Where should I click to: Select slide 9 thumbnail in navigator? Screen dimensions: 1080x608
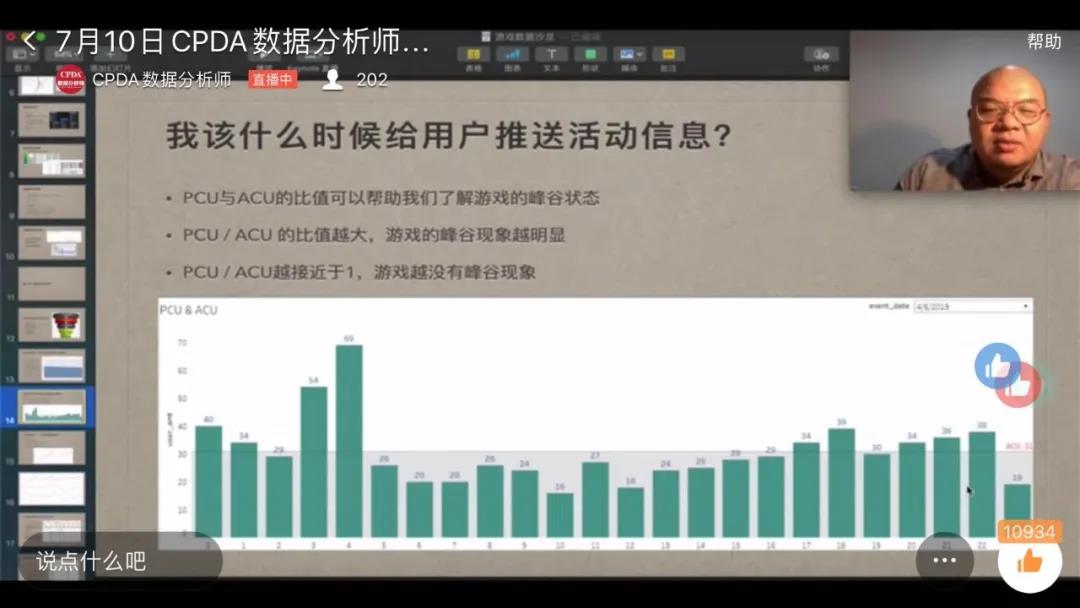(52, 202)
